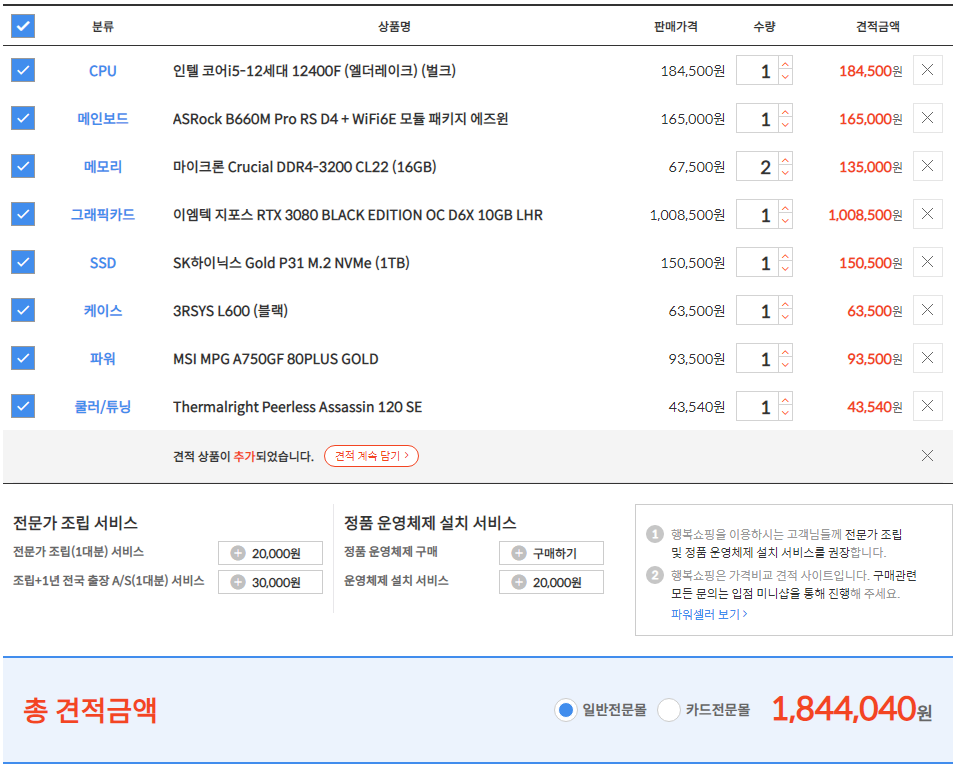Decrease the 쿨러/튜닝 quantity by one
The height and width of the screenshot is (772, 959).
click(x=785, y=414)
